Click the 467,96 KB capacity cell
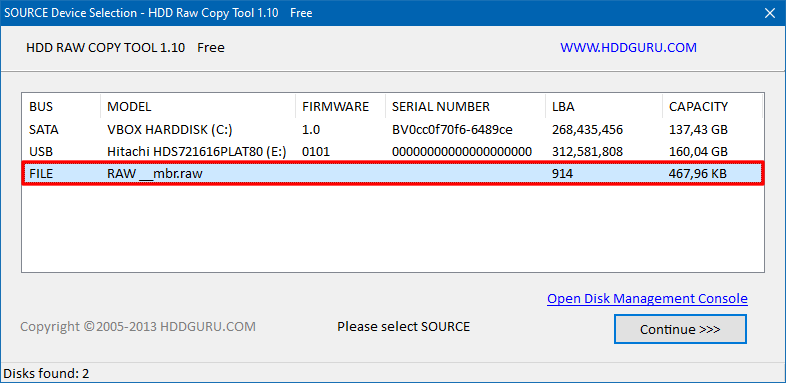This screenshot has width=786, height=383. point(698,173)
